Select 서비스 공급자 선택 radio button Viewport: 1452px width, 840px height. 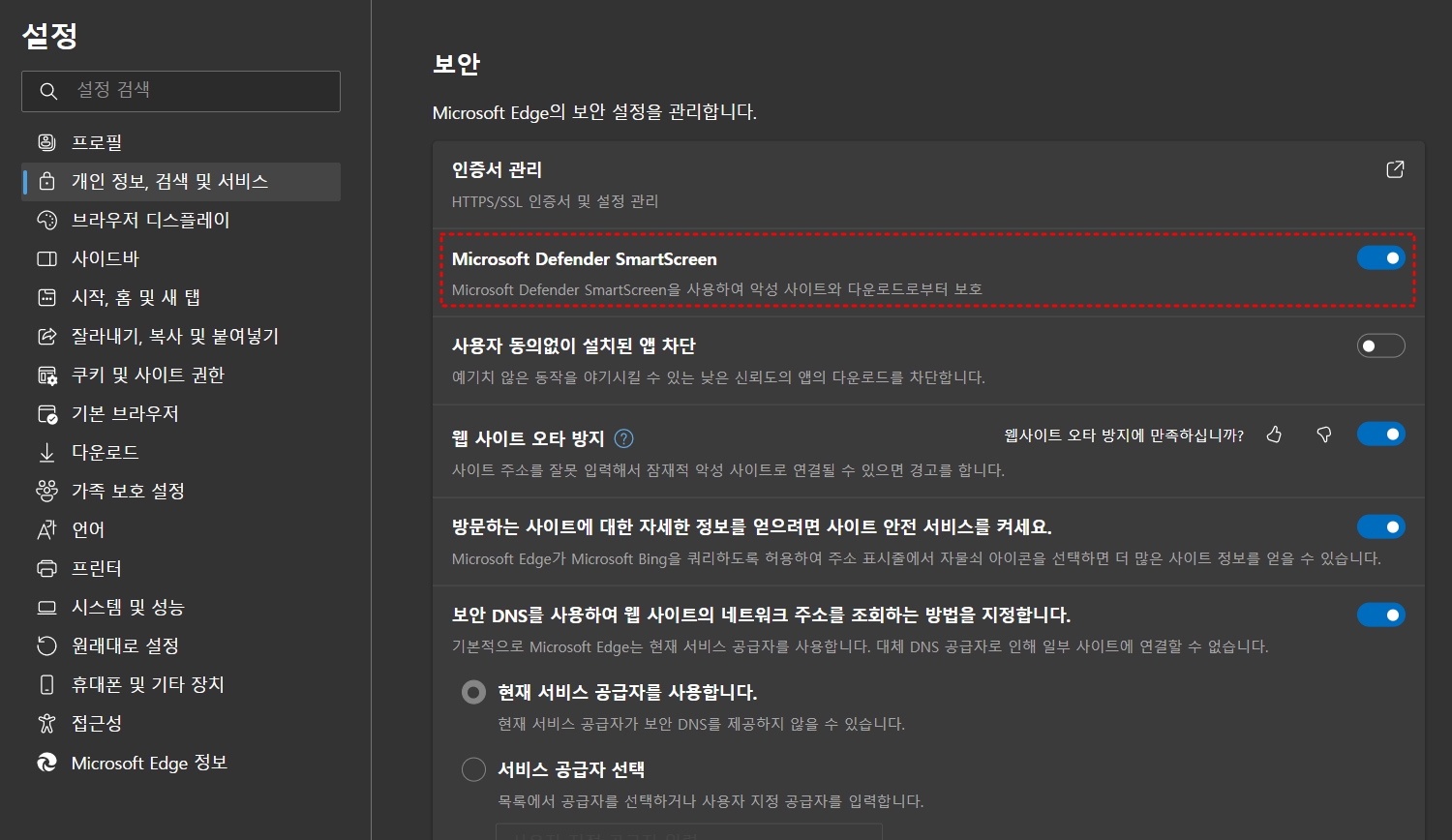tap(473, 769)
